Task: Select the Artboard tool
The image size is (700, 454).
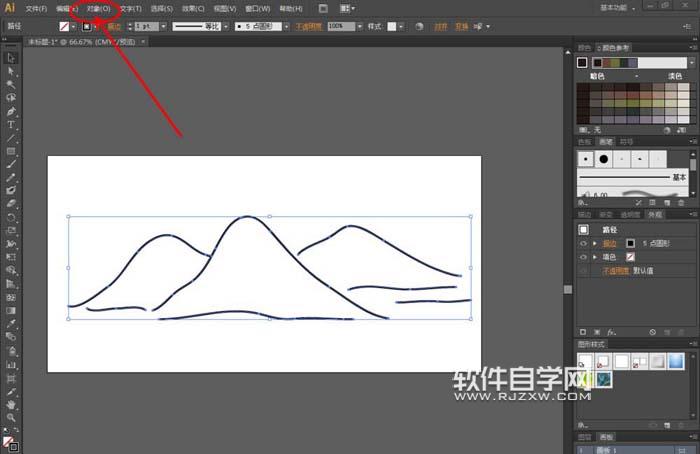Action: click(11, 379)
